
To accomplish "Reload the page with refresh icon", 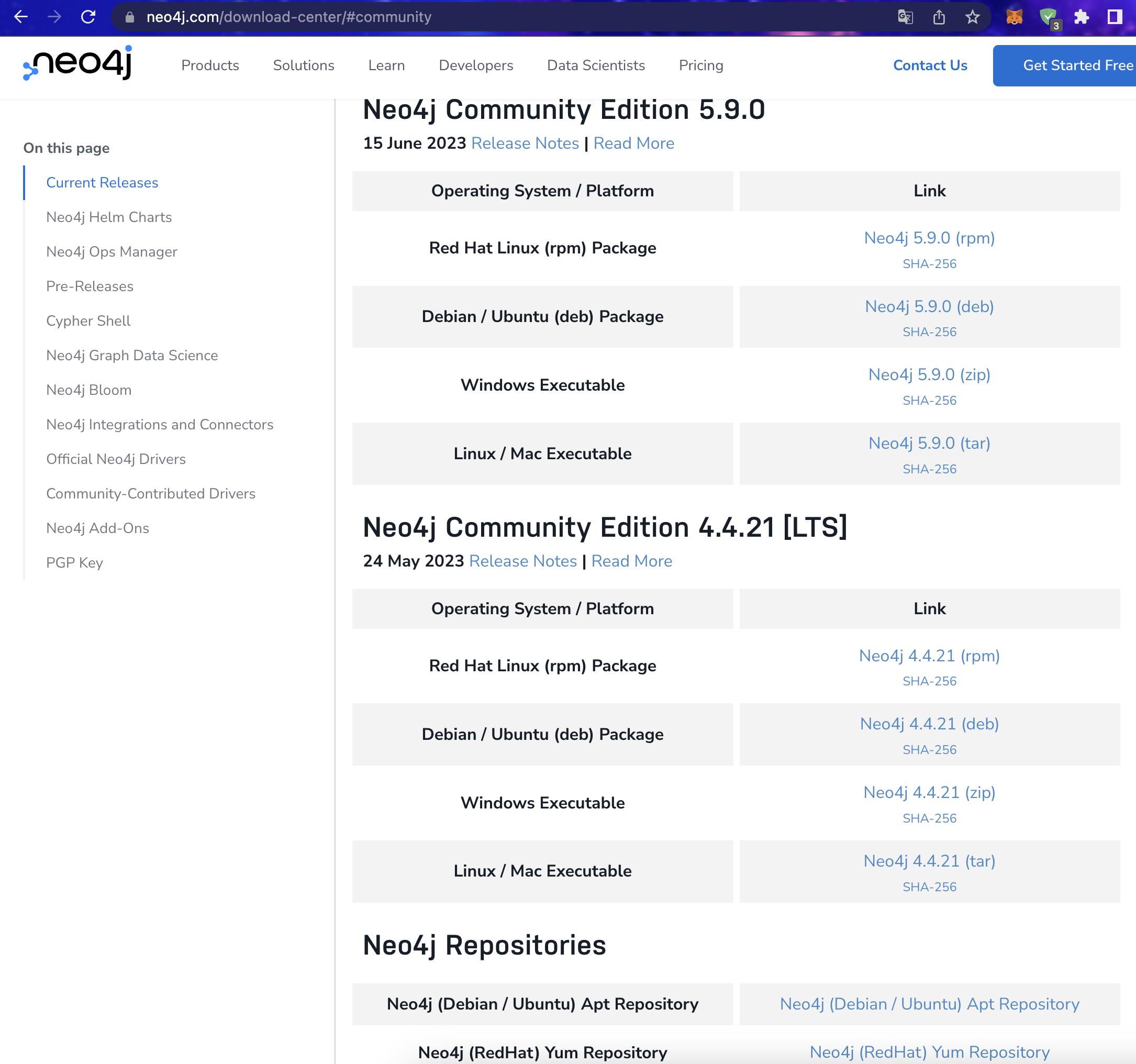I will coord(88,17).
